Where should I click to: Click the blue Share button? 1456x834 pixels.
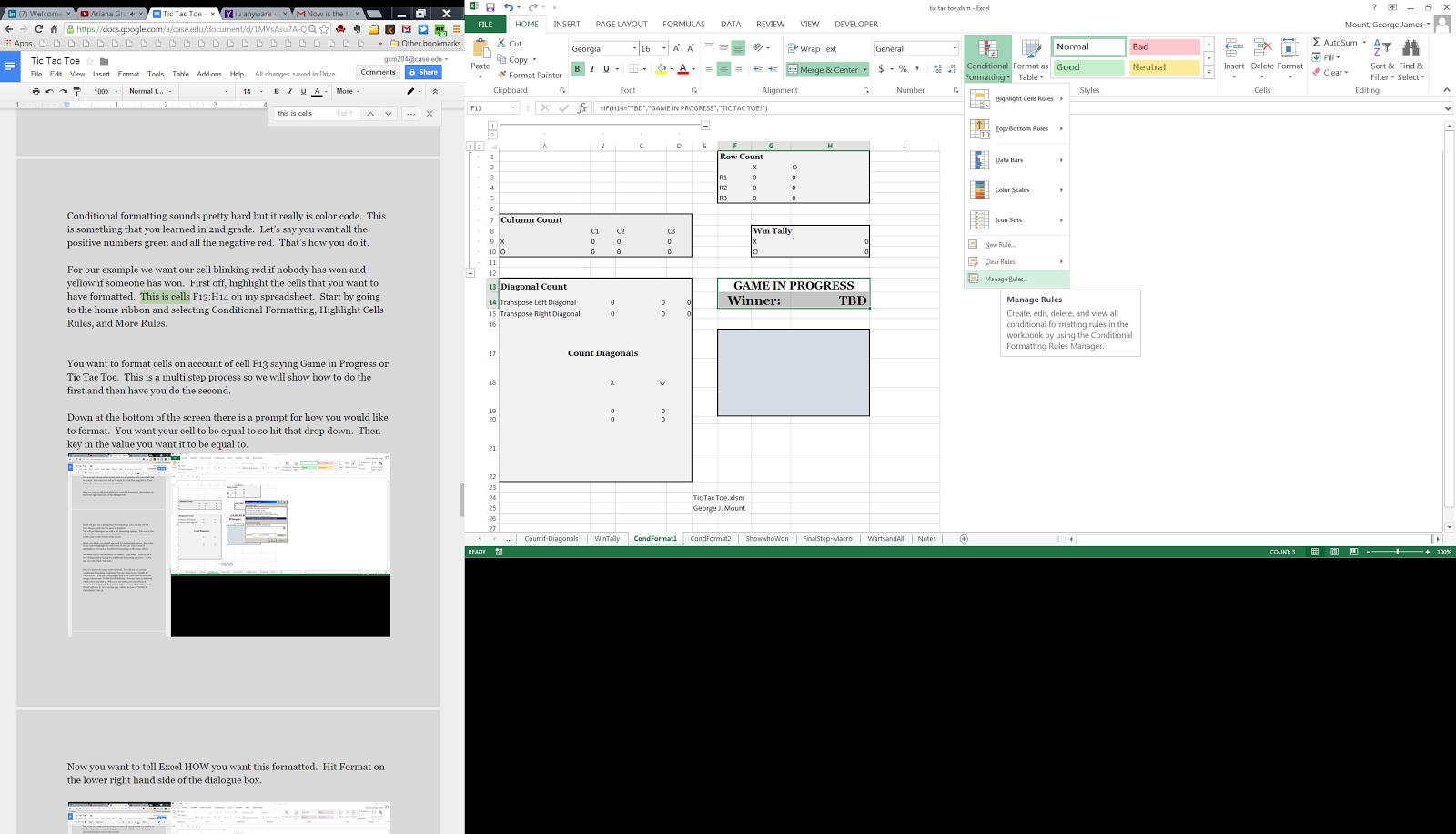click(x=423, y=72)
